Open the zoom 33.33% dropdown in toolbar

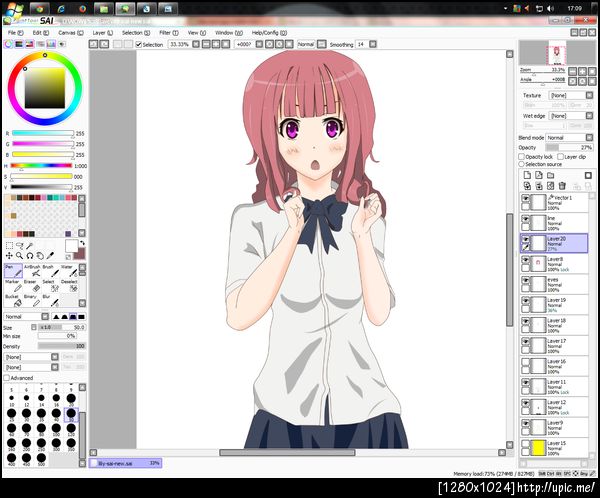(196, 44)
